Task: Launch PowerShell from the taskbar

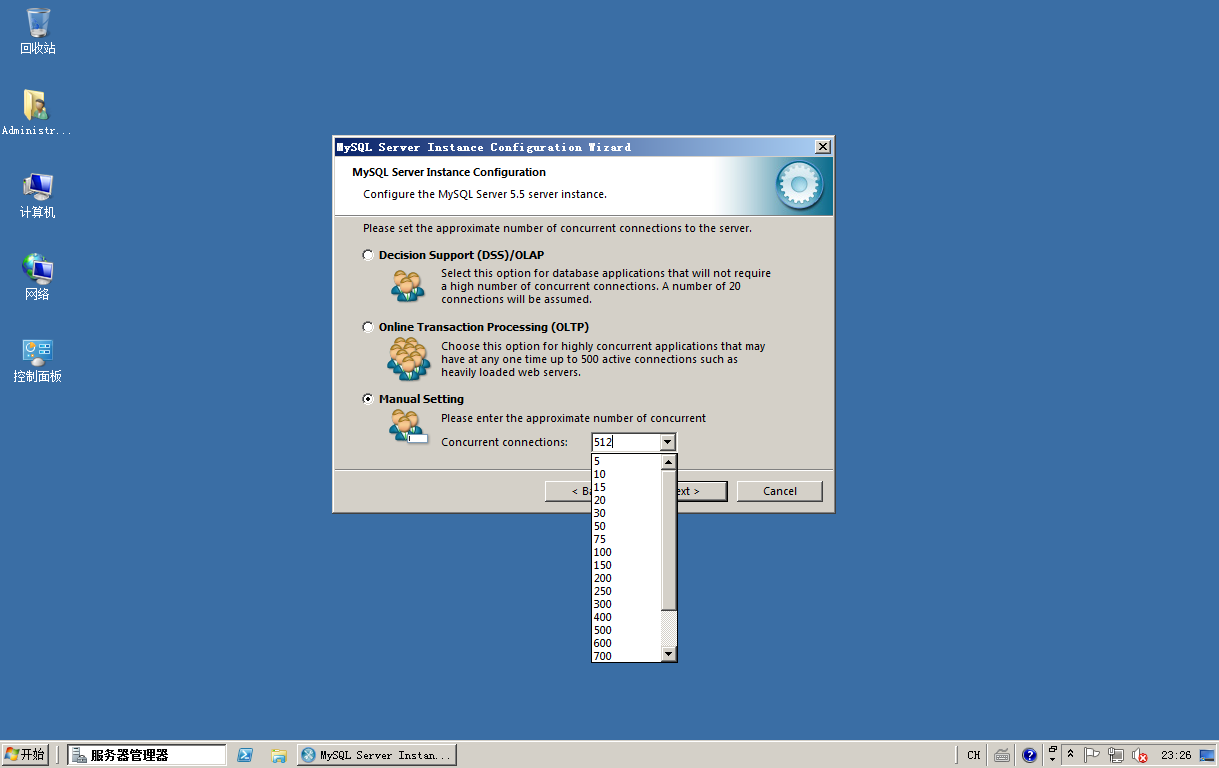Action: pyautogui.click(x=245, y=755)
